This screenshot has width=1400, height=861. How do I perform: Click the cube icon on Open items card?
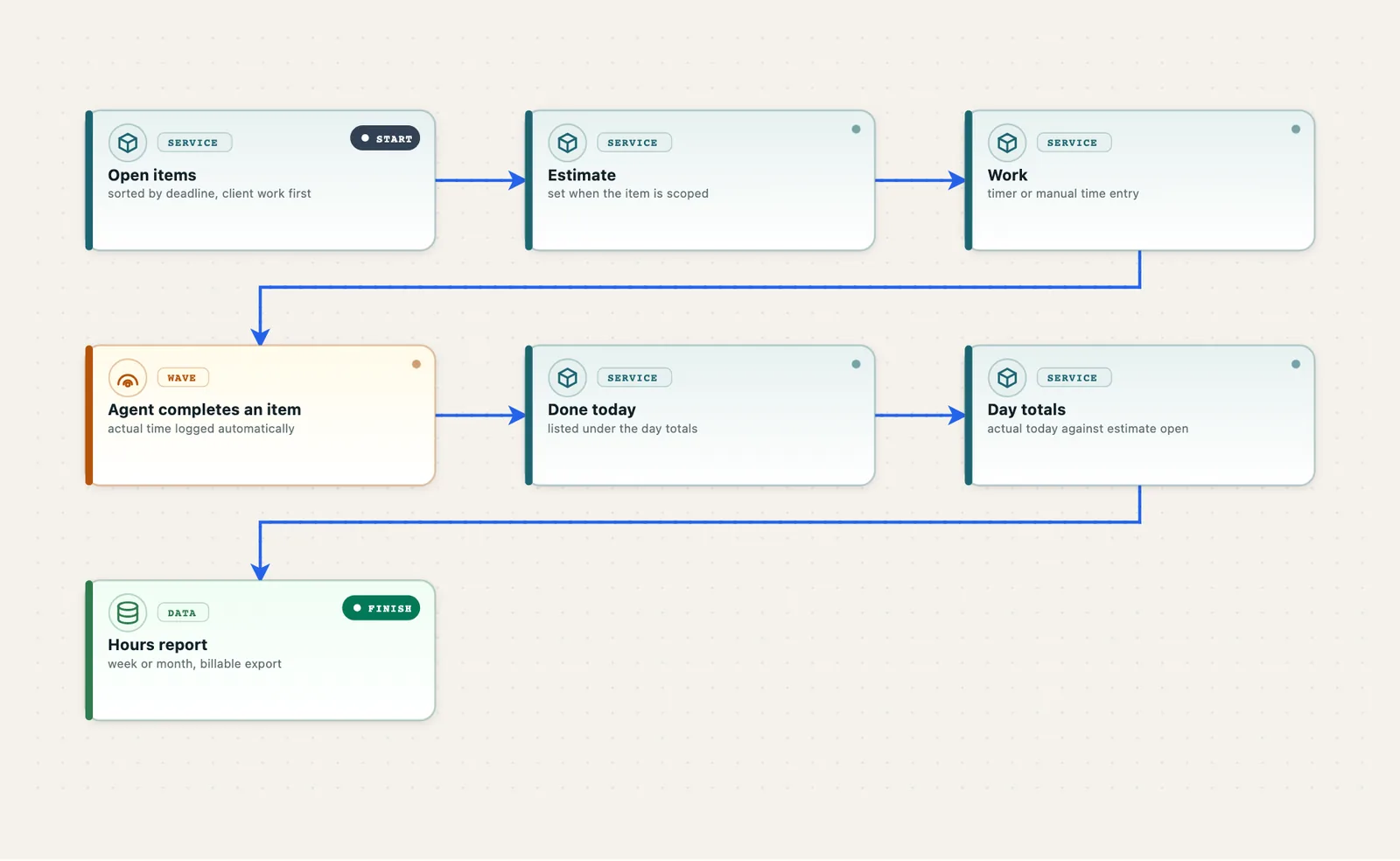click(x=128, y=143)
